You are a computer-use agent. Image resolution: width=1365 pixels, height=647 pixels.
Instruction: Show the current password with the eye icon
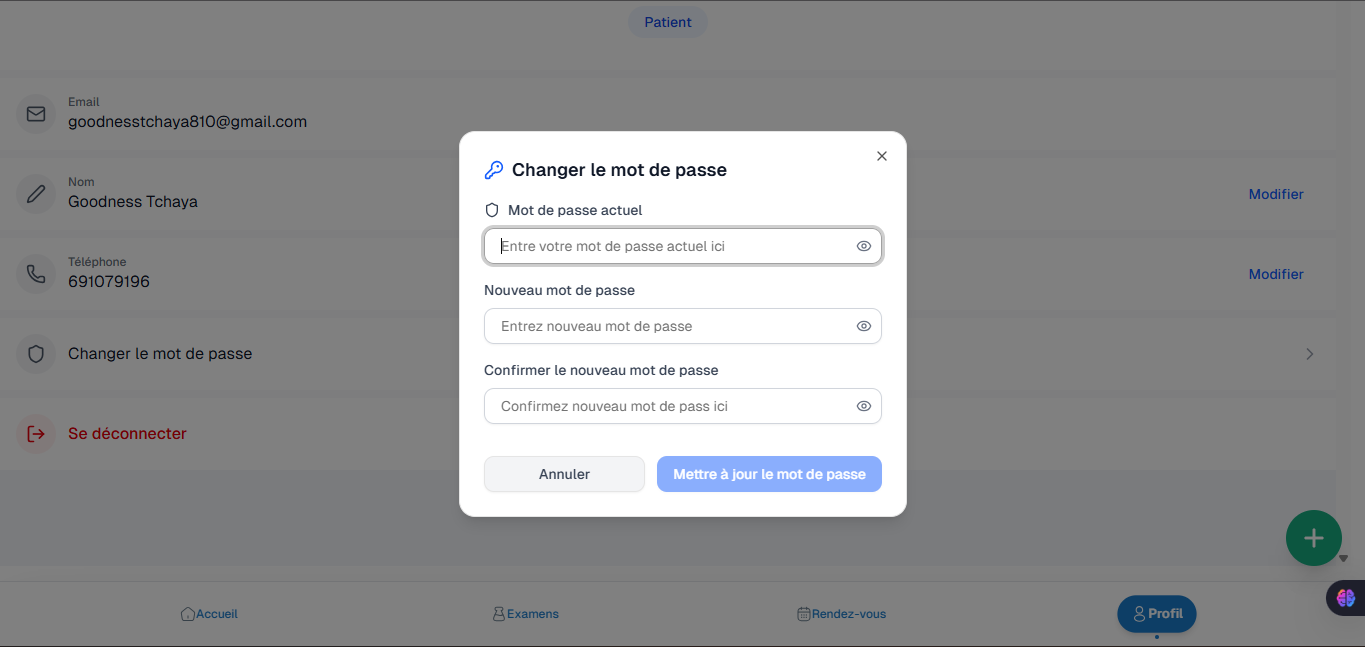pos(864,246)
